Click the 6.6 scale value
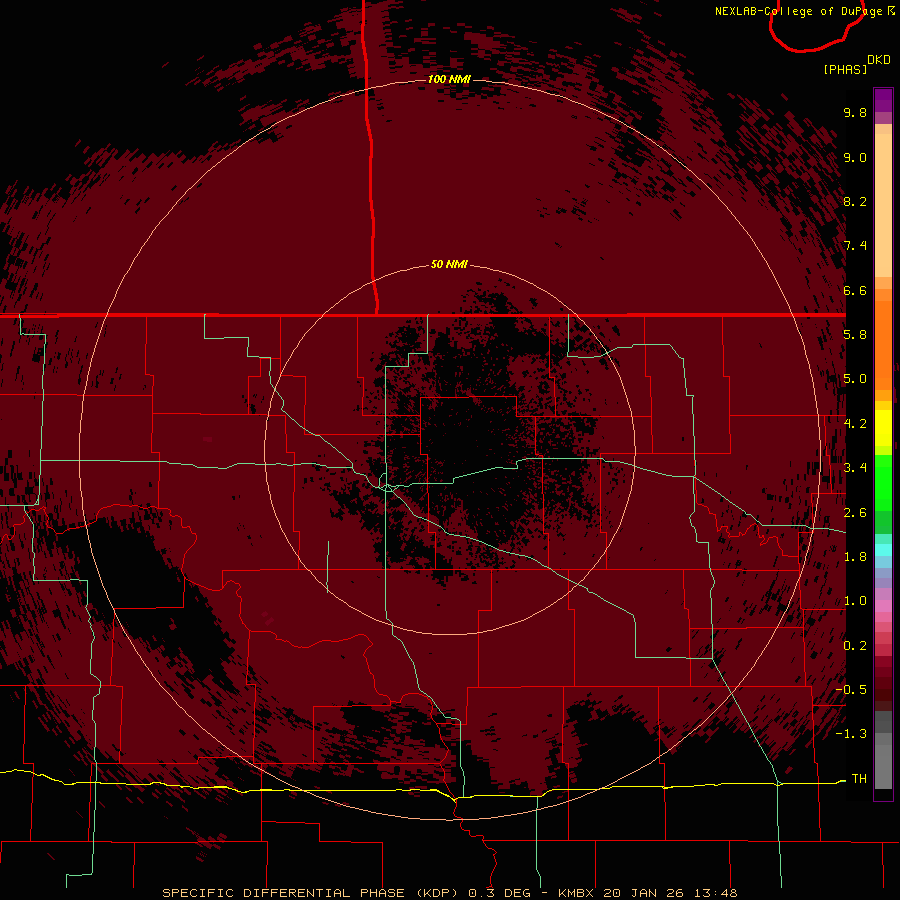Viewport: 900px width, 900px height. tap(855, 290)
